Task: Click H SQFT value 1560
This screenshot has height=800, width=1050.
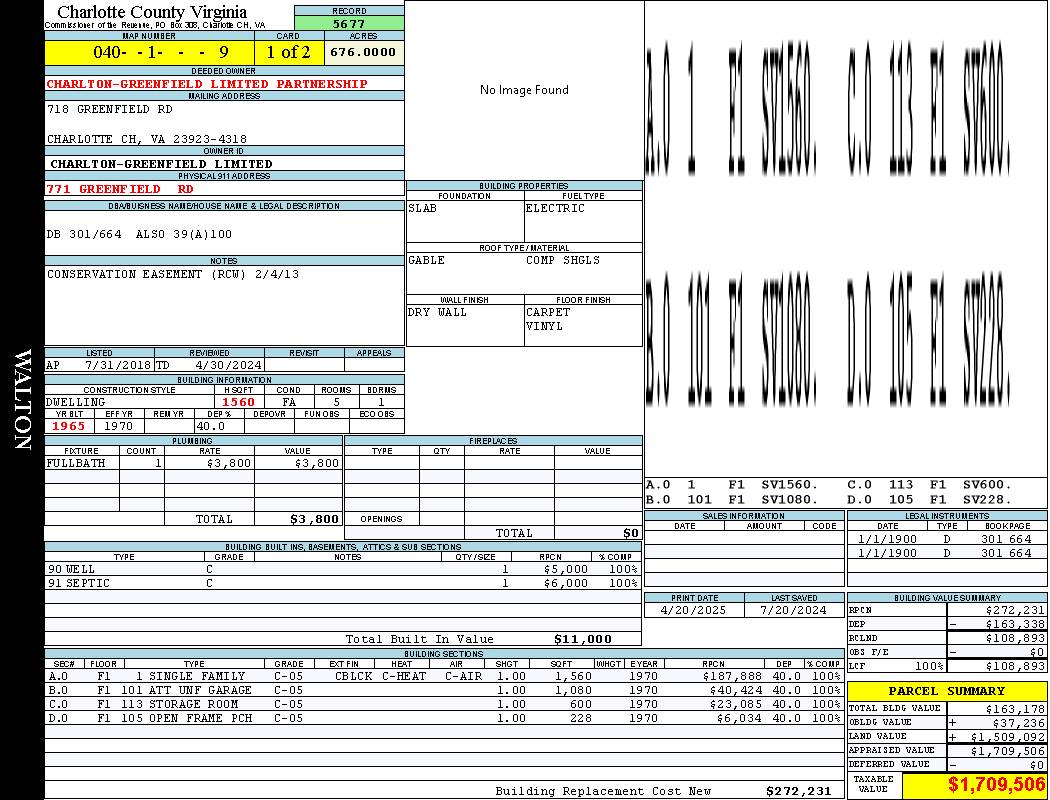Action: tap(238, 402)
